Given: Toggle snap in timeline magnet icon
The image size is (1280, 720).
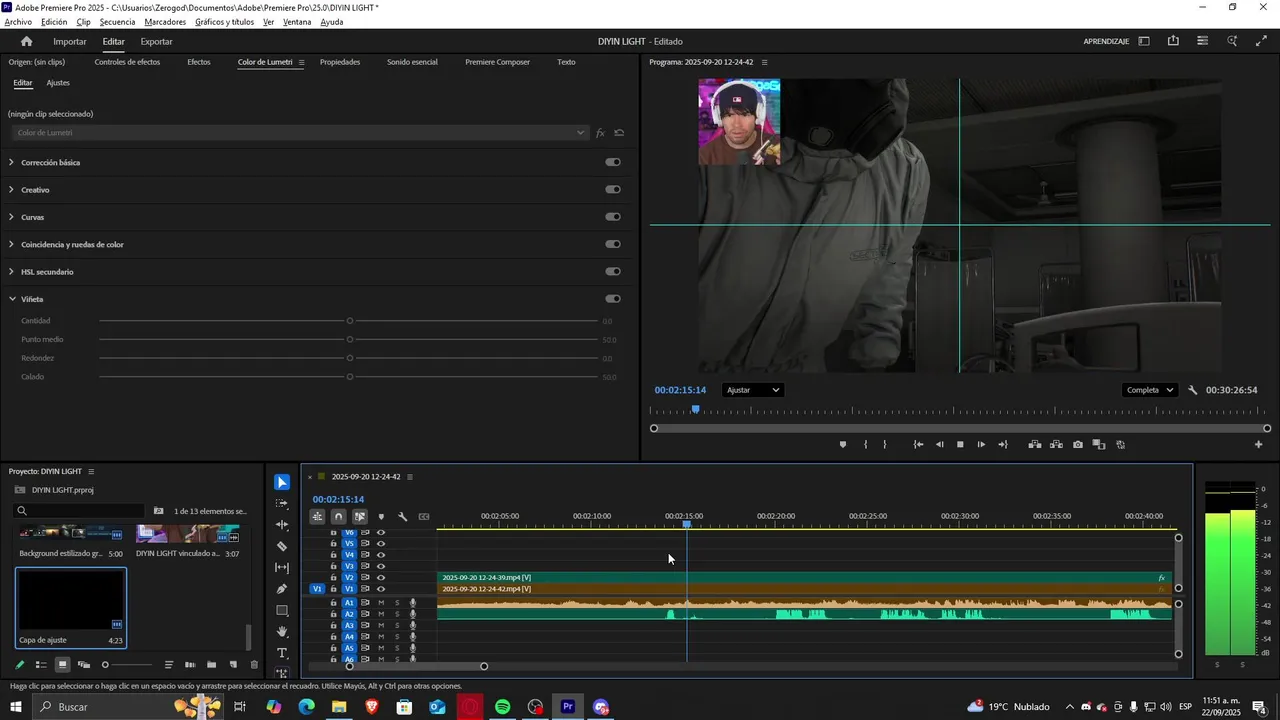Looking at the screenshot, I should coord(338,517).
